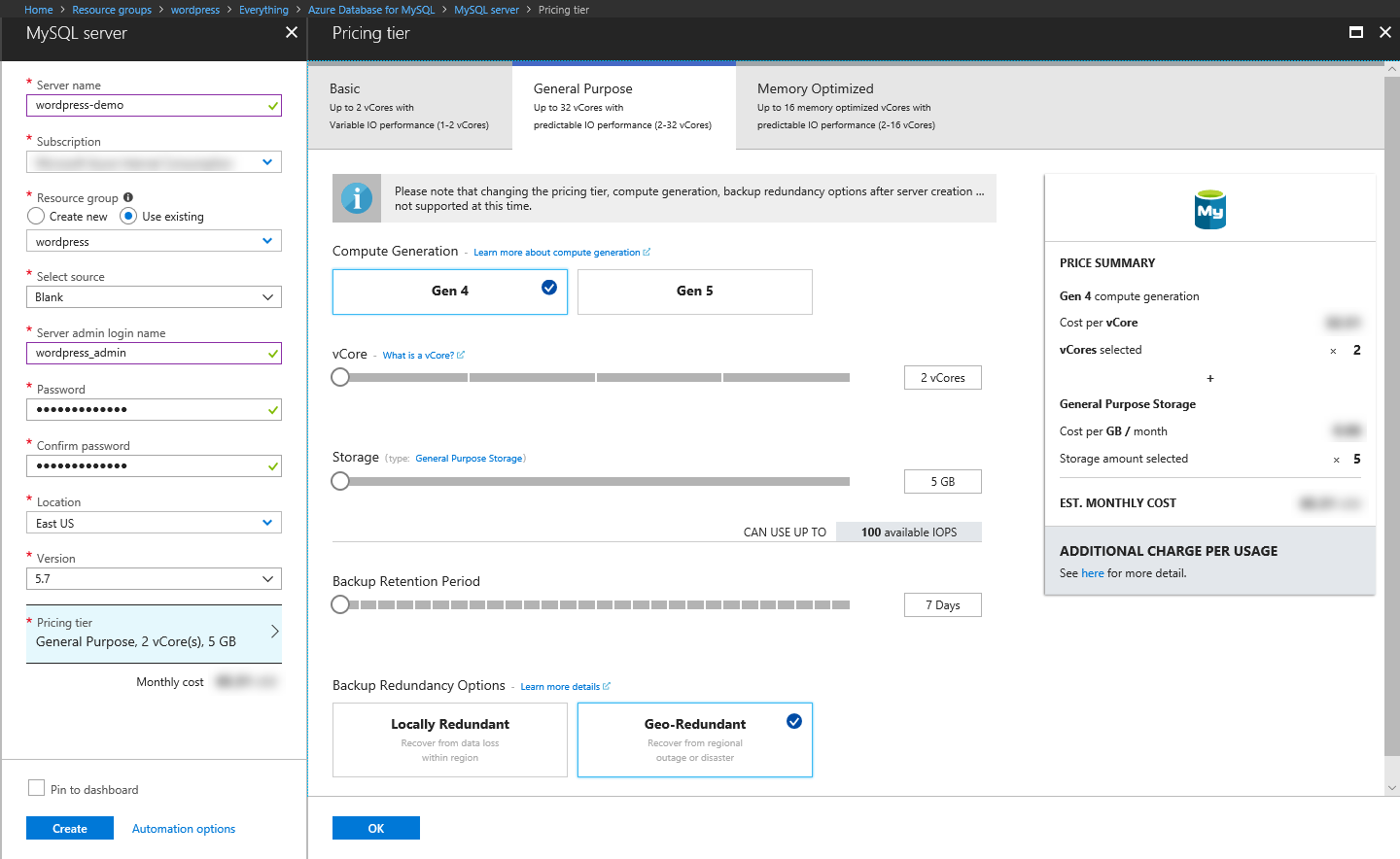Open What is a vCore link
1400x859 pixels.
coord(423,356)
